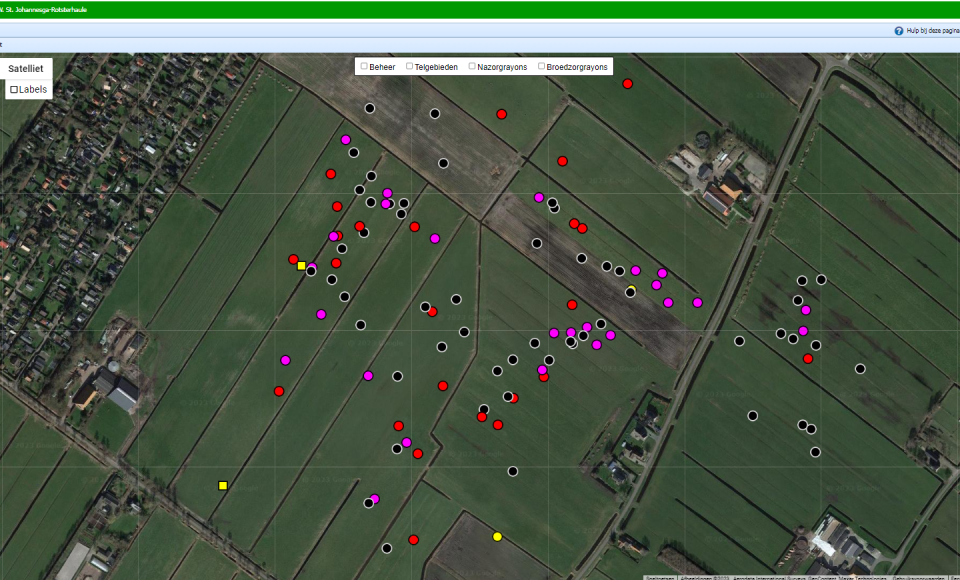Click the bottommost red nest marker
This screenshot has width=960, height=580.
tap(413, 540)
